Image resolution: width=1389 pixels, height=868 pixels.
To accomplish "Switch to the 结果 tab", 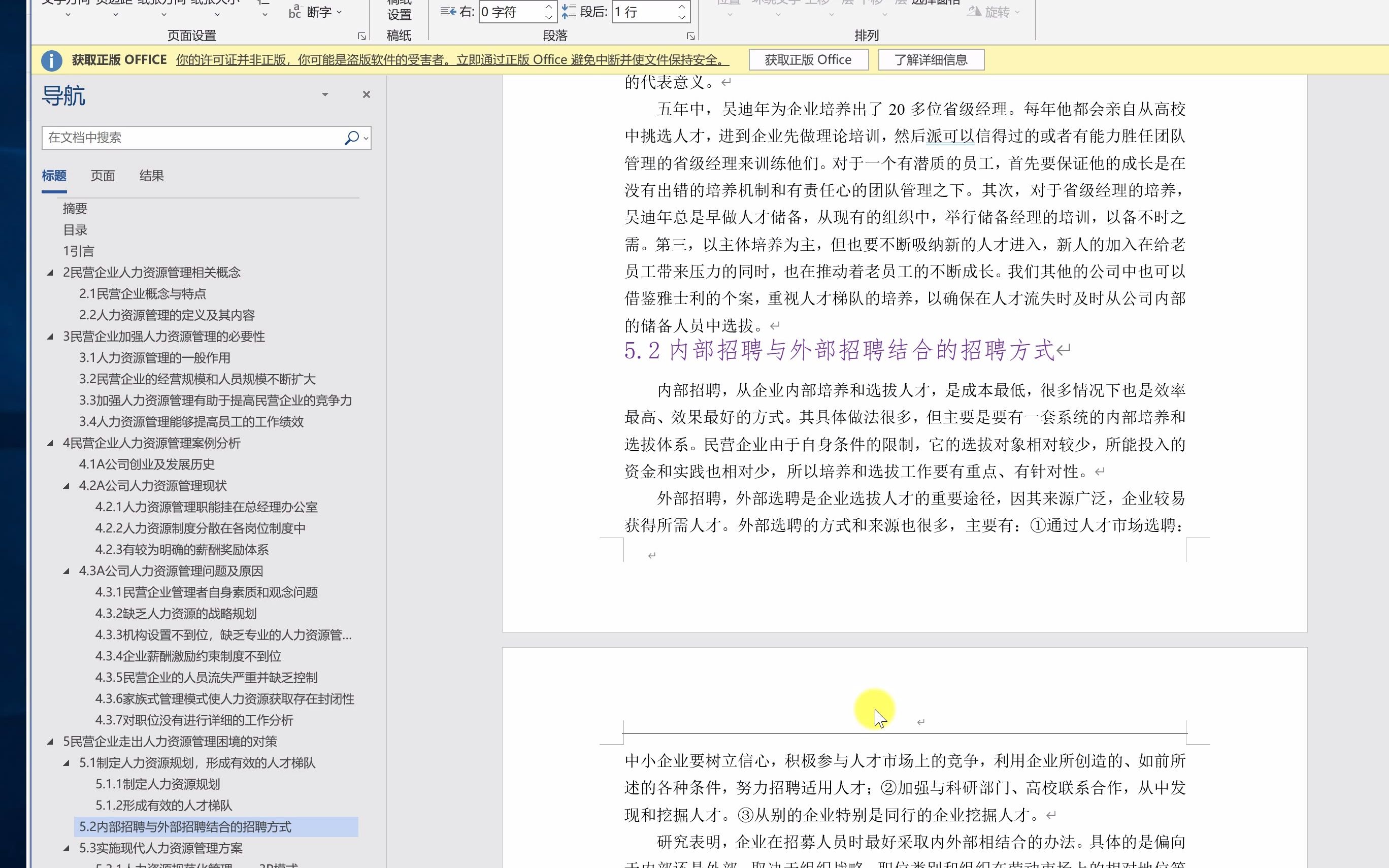I will click(151, 176).
